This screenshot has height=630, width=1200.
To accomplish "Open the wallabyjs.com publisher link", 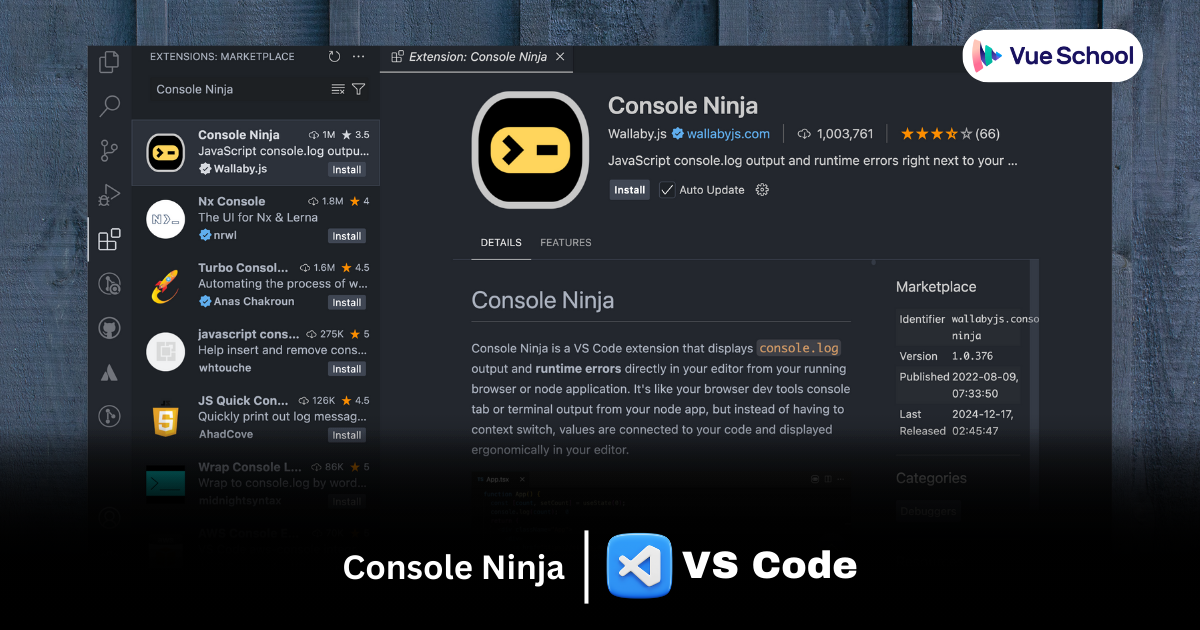I will click(728, 134).
